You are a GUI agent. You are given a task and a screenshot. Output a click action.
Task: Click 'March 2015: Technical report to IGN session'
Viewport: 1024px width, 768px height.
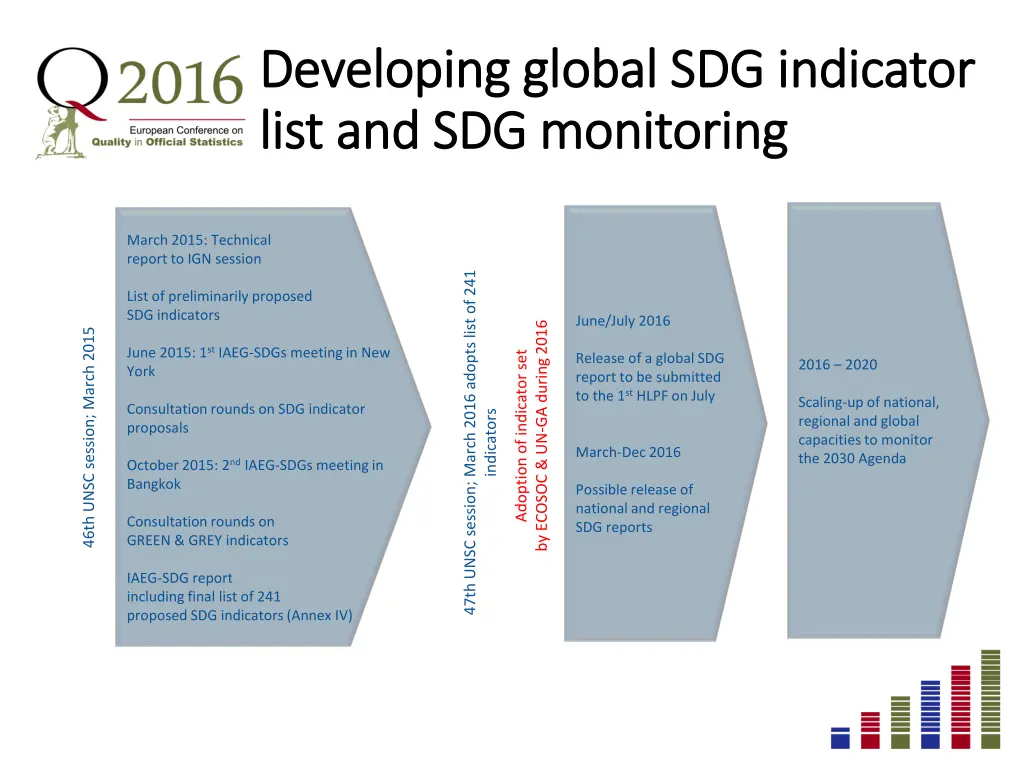198,249
